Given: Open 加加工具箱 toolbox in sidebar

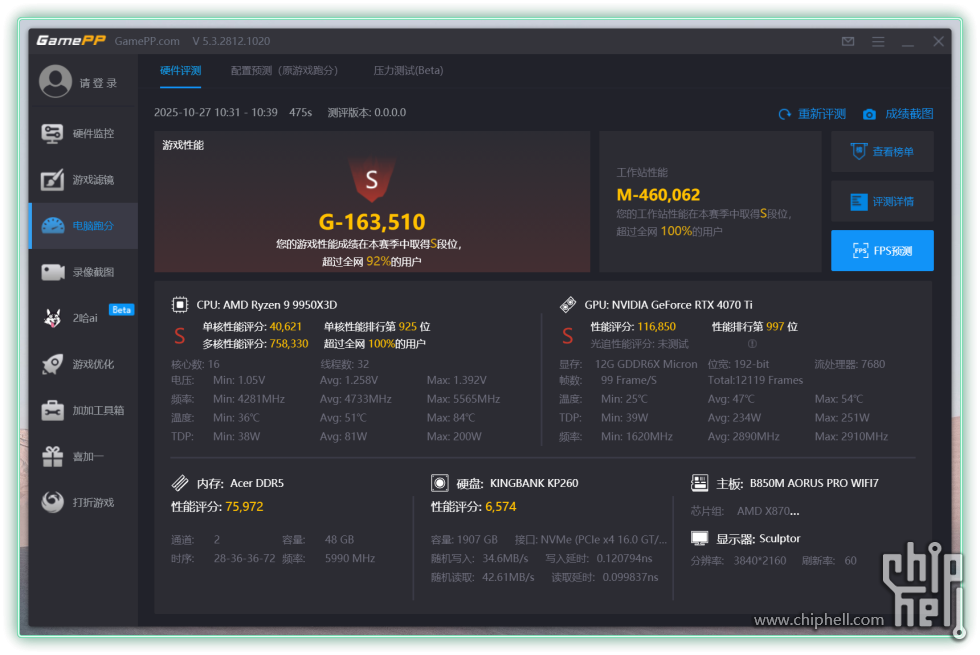Looking at the screenshot, I should click(83, 410).
